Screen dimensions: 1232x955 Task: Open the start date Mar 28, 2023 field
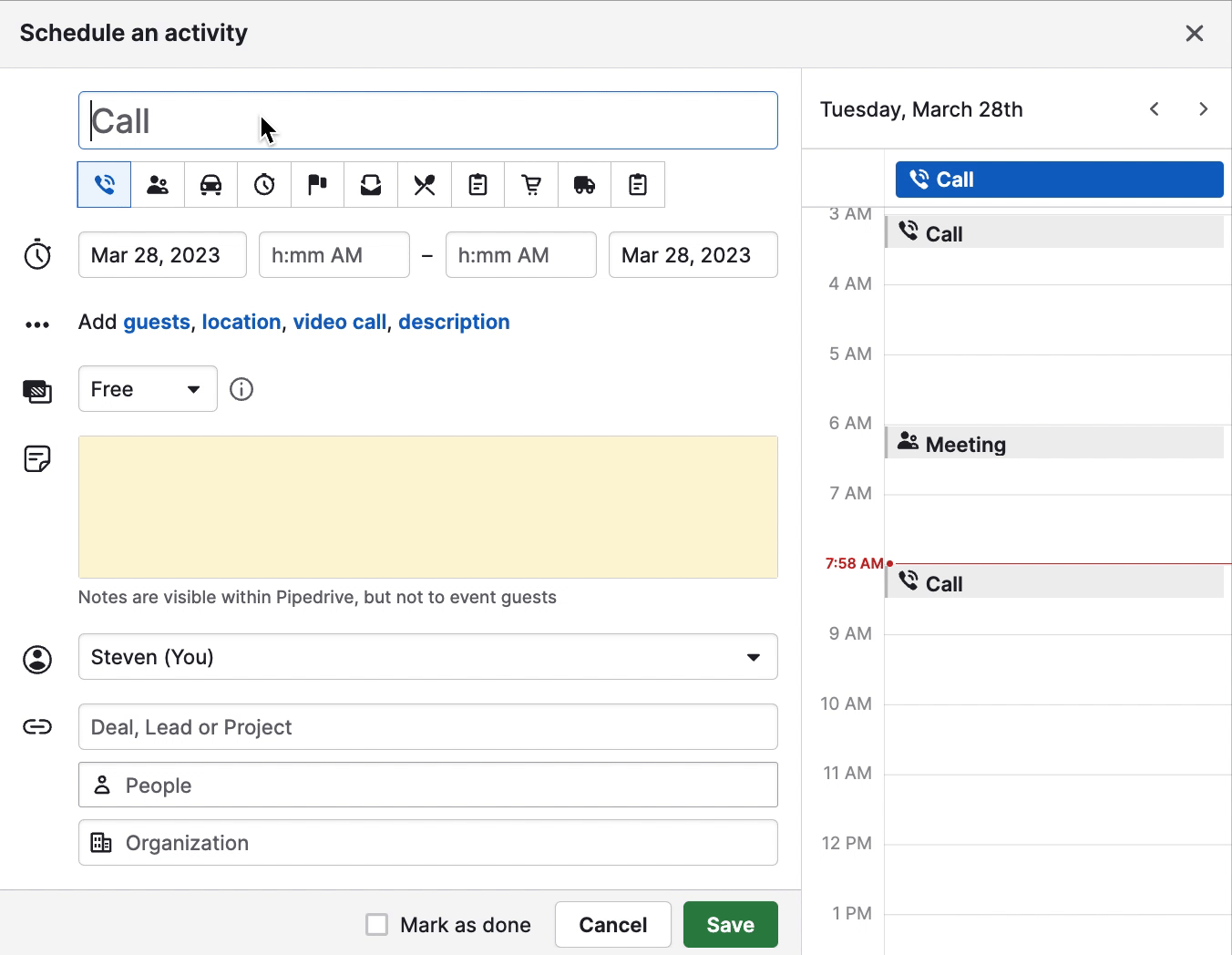point(162,255)
